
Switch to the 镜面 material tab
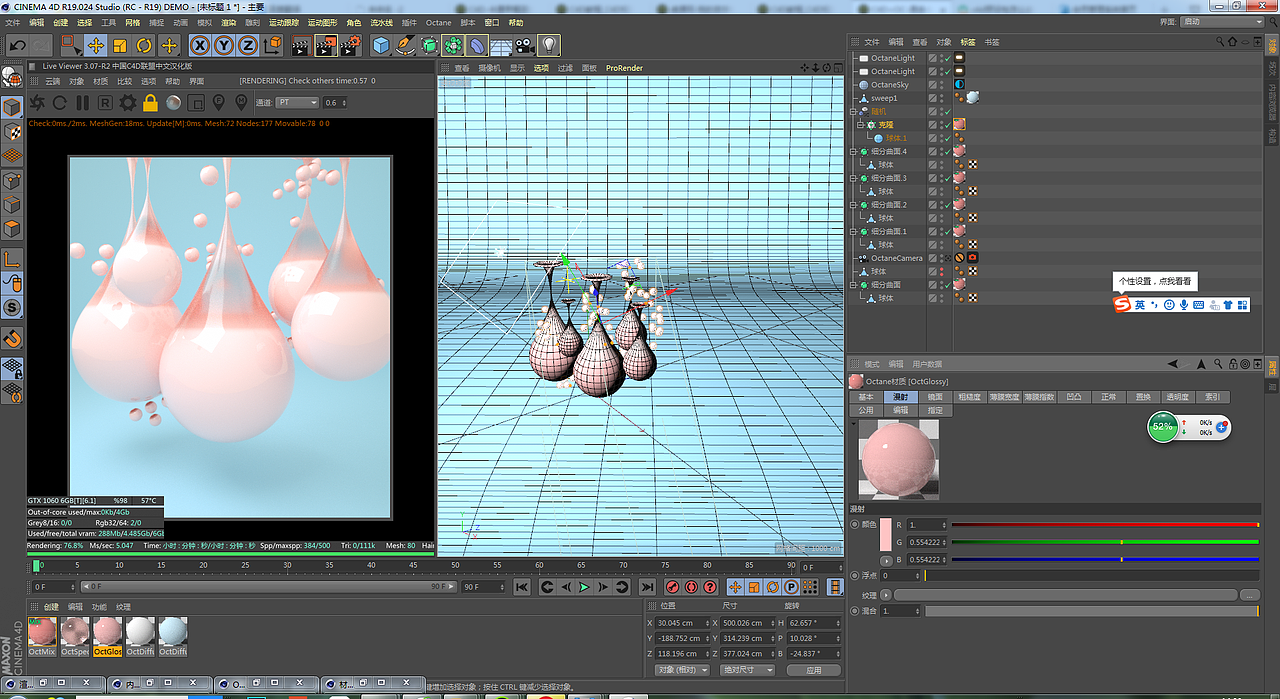[935, 397]
